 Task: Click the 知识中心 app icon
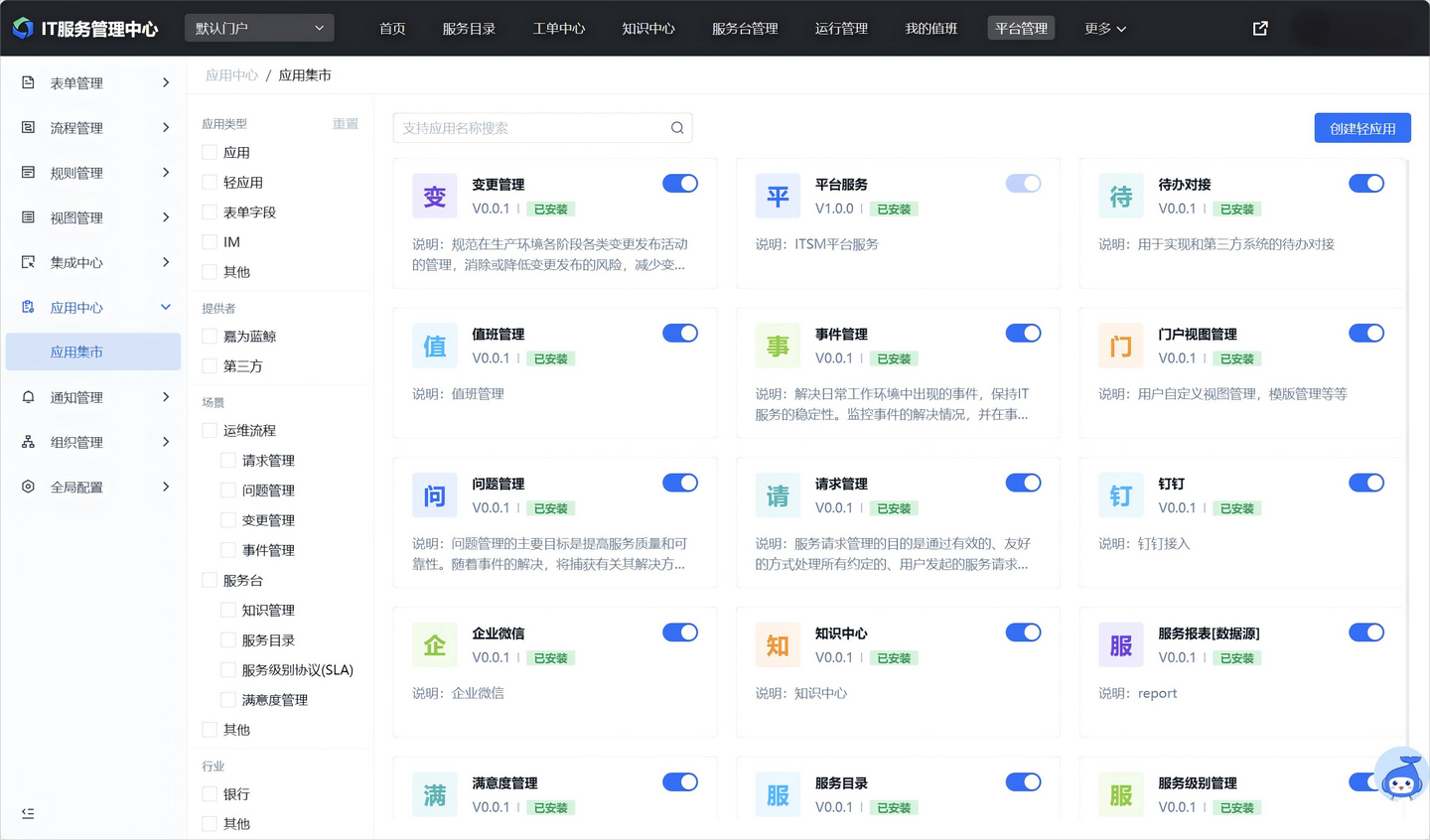pos(778,645)
